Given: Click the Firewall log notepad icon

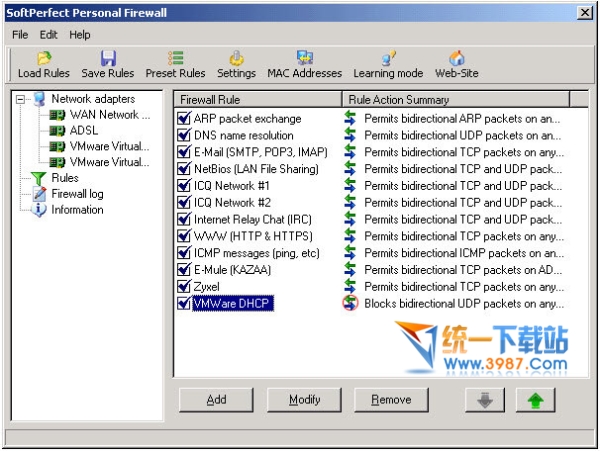Looking at the screenshot, I should click(39, 194).
